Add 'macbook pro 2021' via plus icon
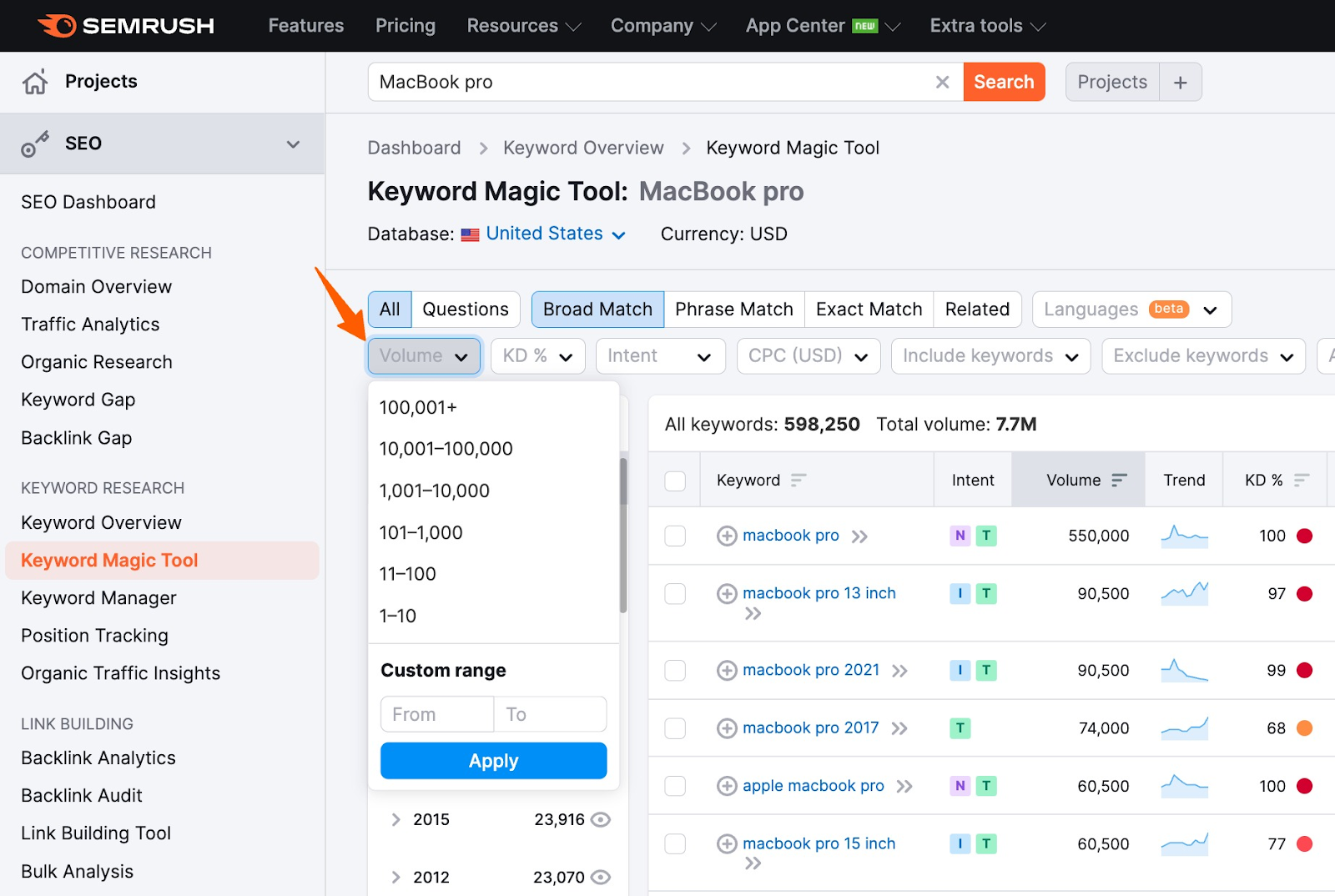Image resolution: width=1335 pixels, height=896 pixels. coord(727,670)
